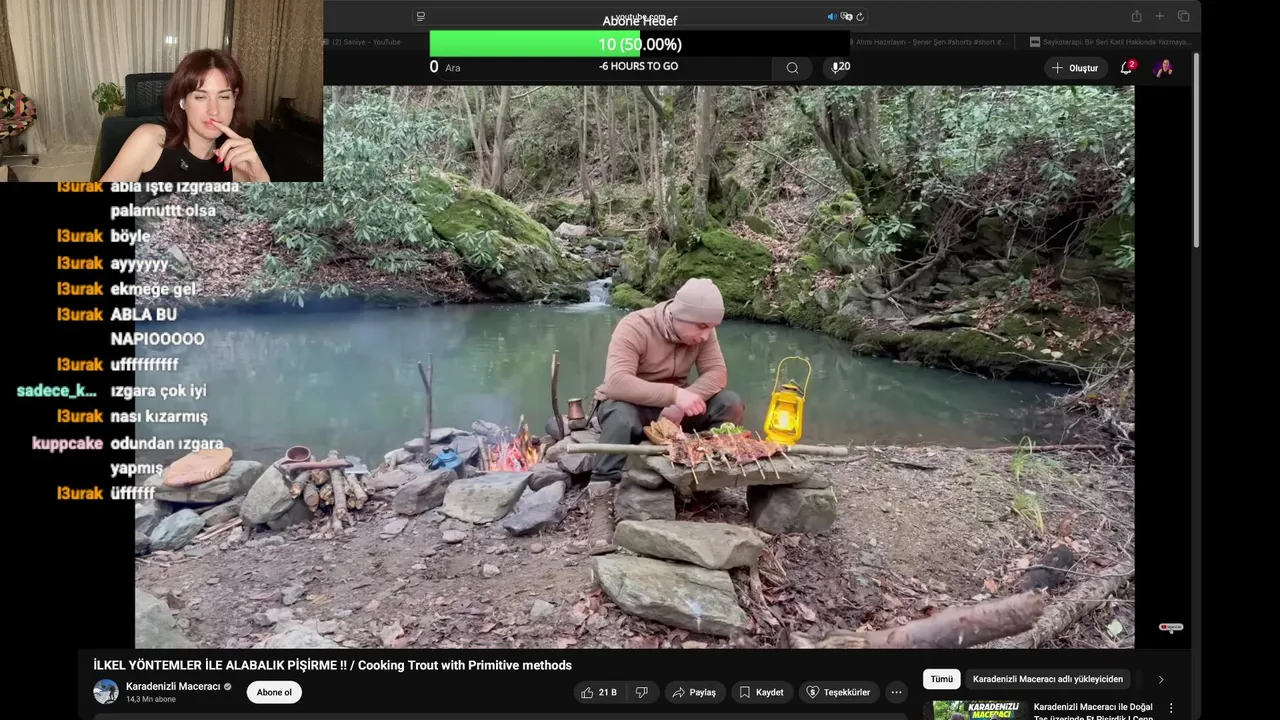Like the video with thumbs up

tap(598, 692)
